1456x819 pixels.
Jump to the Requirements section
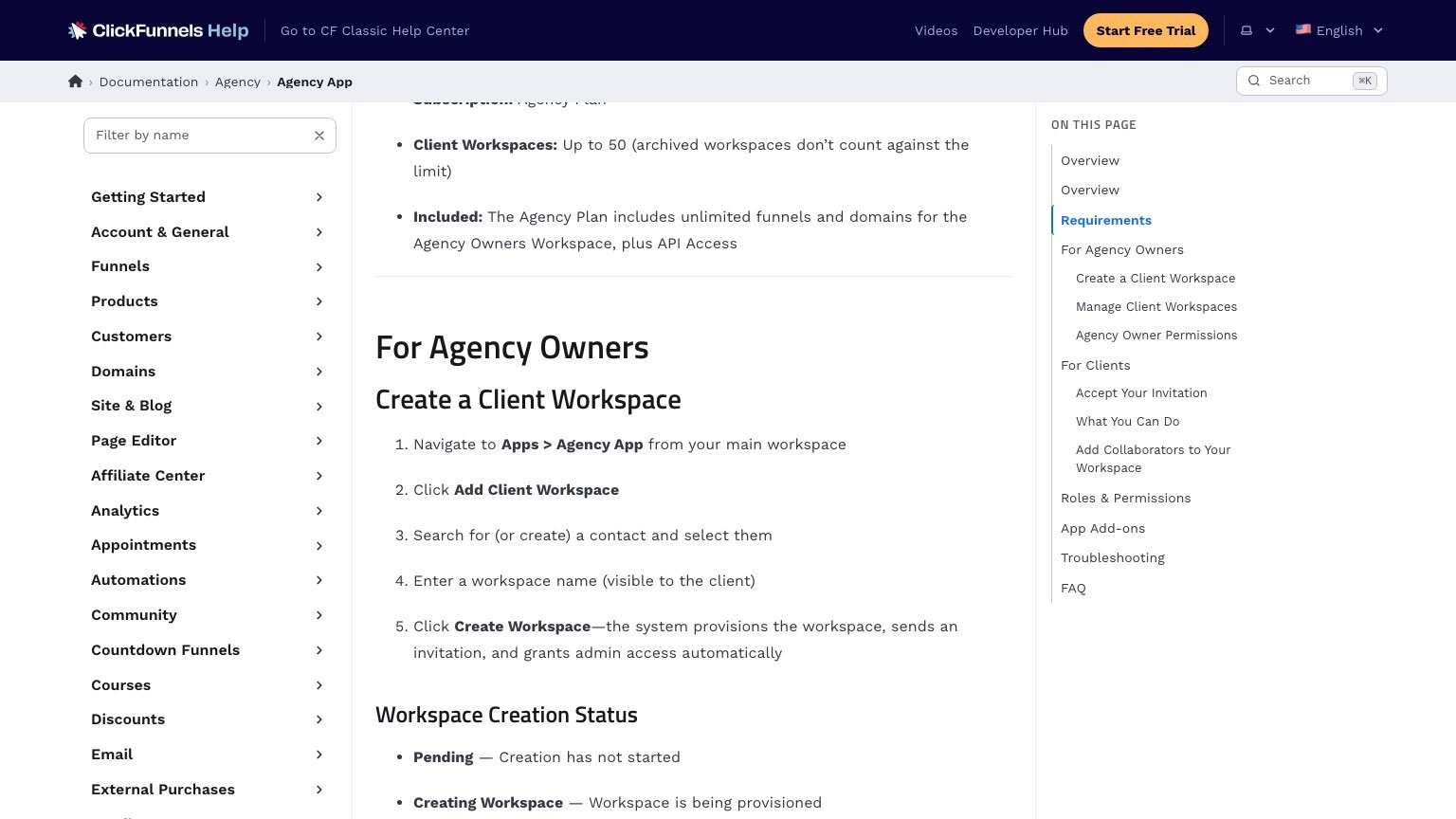(x=1105, y=220)
